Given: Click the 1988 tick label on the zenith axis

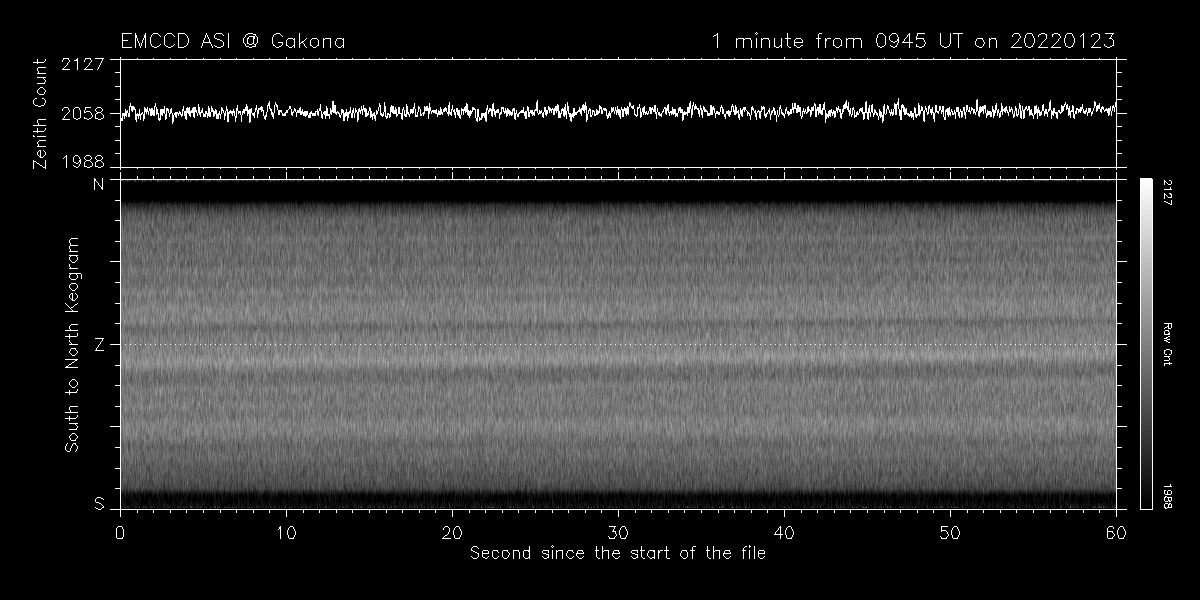Looking at the screenshot, I should (84, 161).
